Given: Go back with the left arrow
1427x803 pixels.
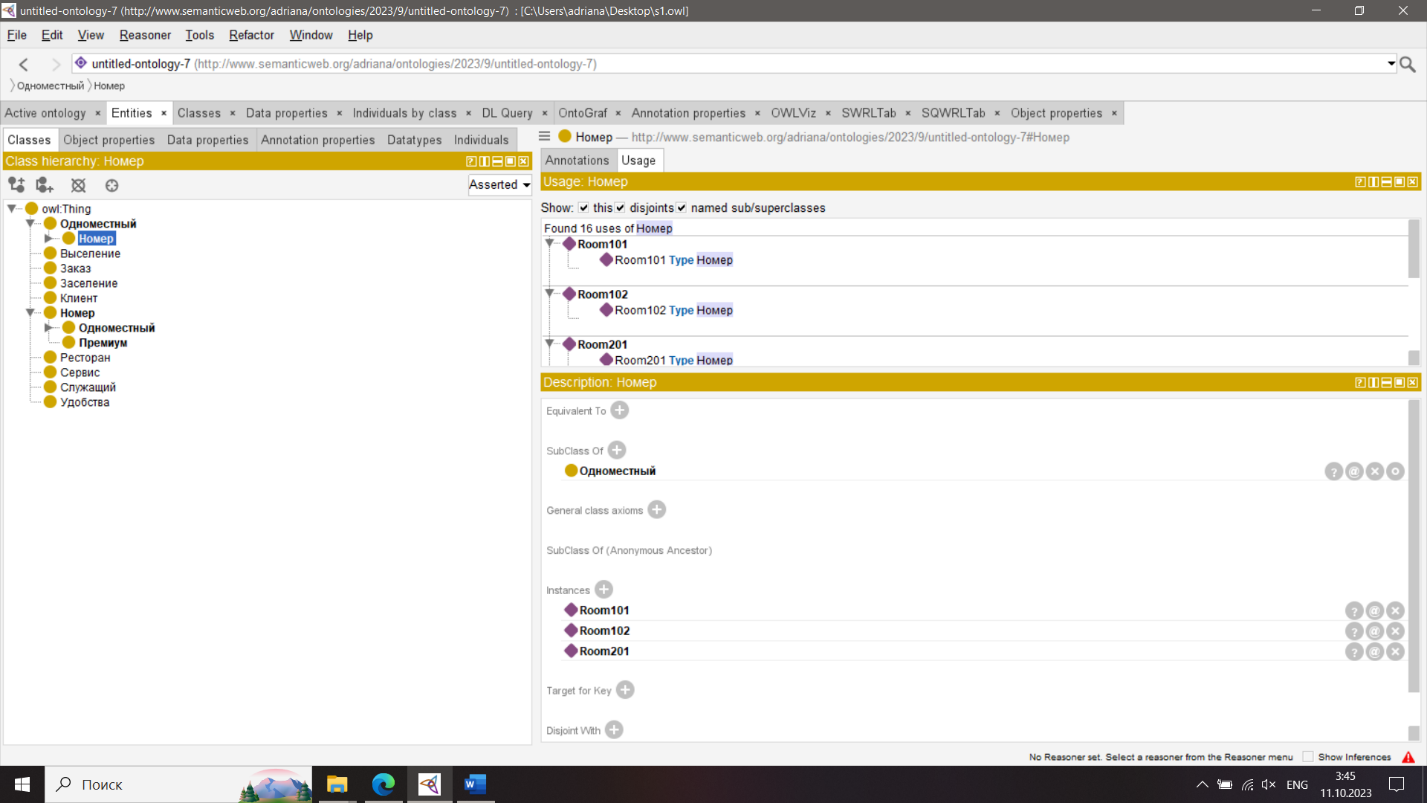Looking at the screenshot, I should (x=24, y=64).
